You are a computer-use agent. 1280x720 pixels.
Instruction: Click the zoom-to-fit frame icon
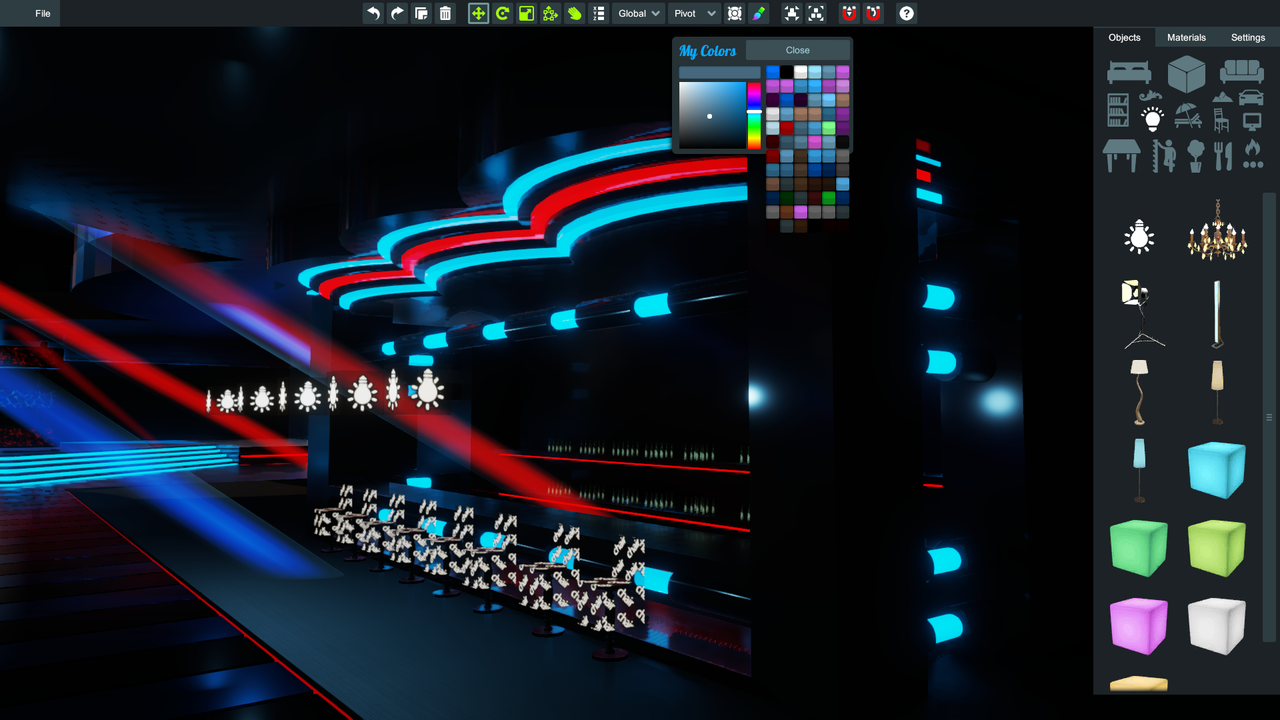click(792, 13)
